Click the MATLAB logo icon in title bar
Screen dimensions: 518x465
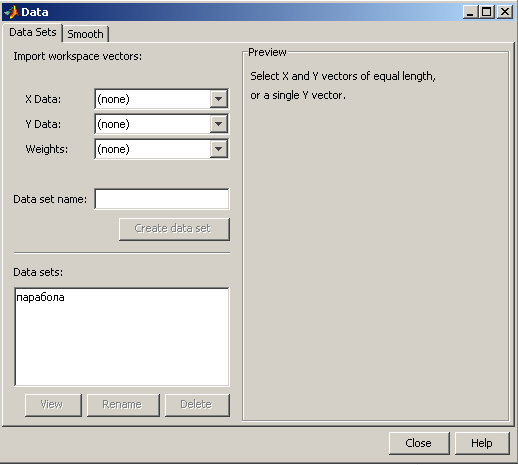11,12
